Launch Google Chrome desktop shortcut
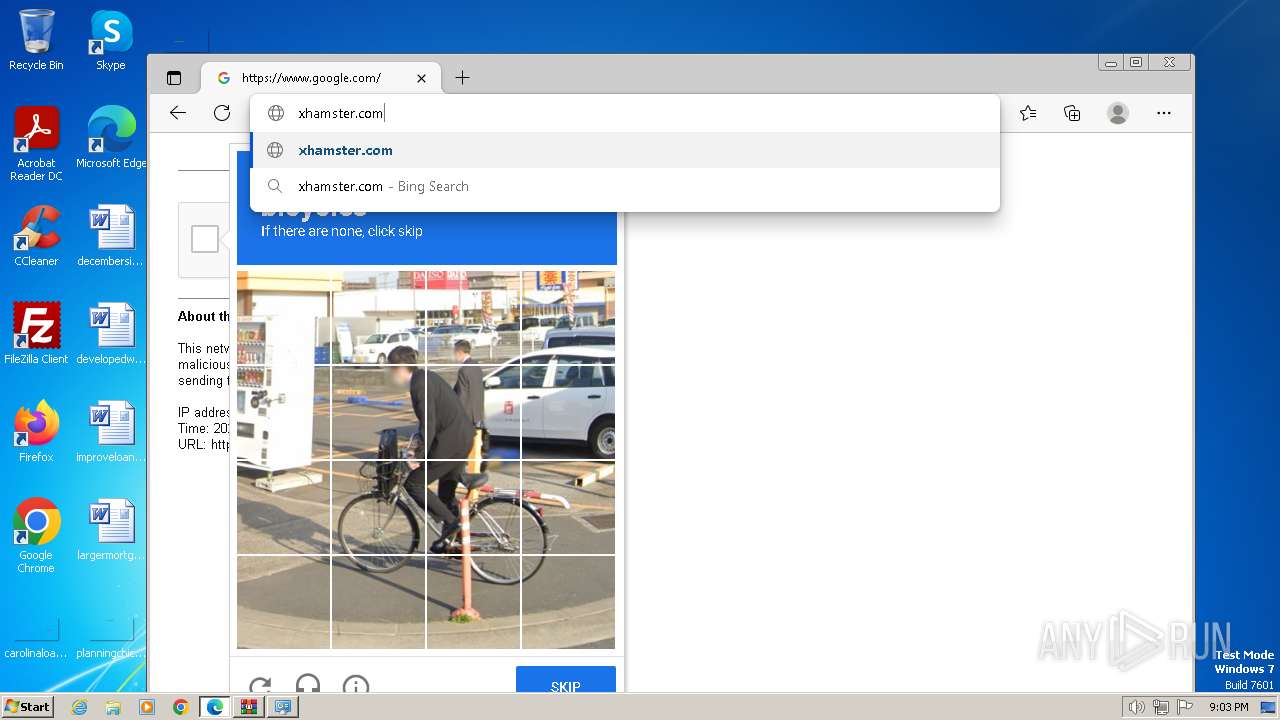The height and width of the screenshot is (720, 1280). point(36,535)
